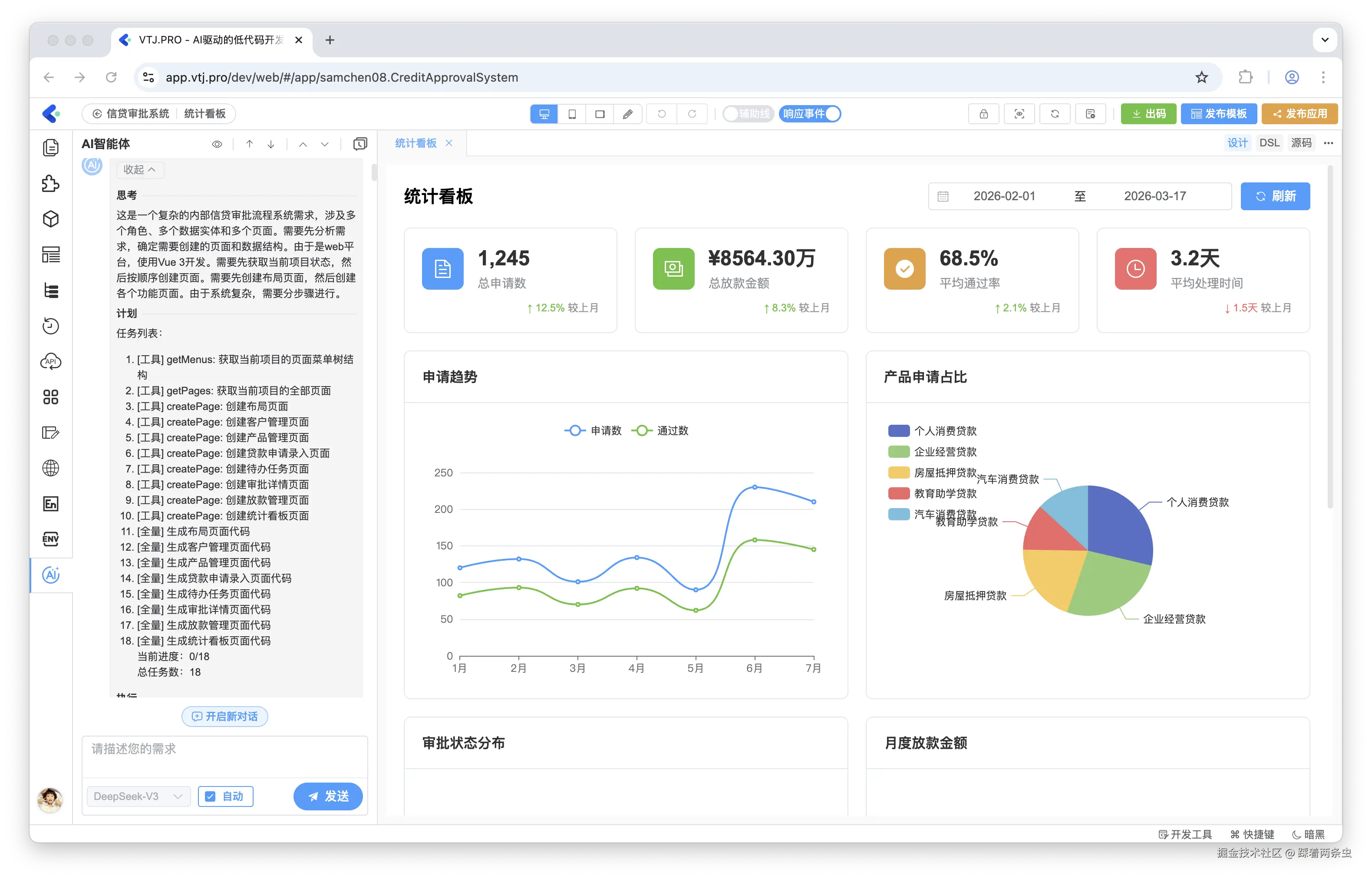The height and width of the screenshot is (879, 1372).
Task: Click the 请描述您的需求 input box
Action: point(224,756)
